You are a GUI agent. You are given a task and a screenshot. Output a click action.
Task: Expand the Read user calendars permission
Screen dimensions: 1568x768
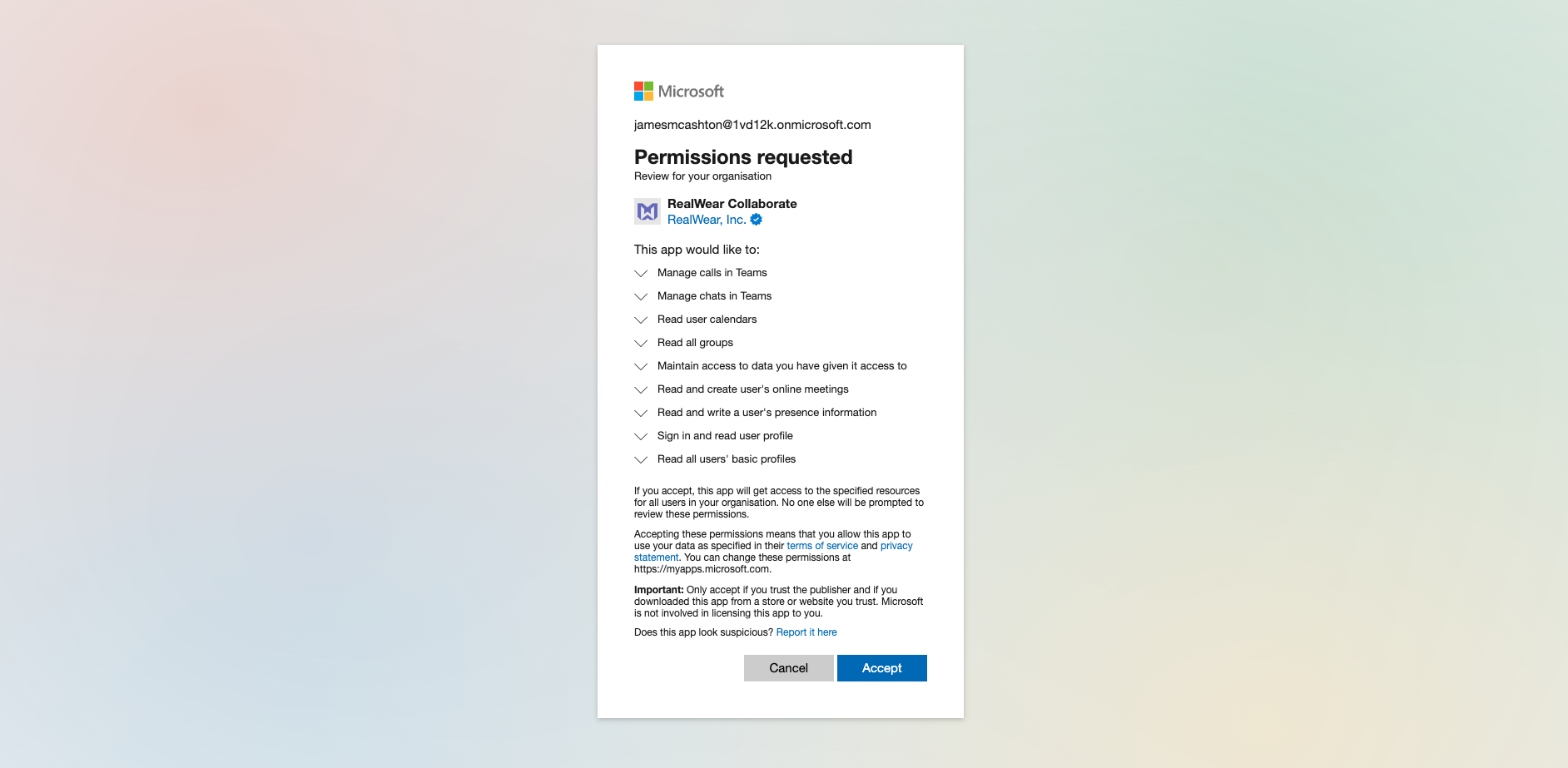[x=641, y=320]
